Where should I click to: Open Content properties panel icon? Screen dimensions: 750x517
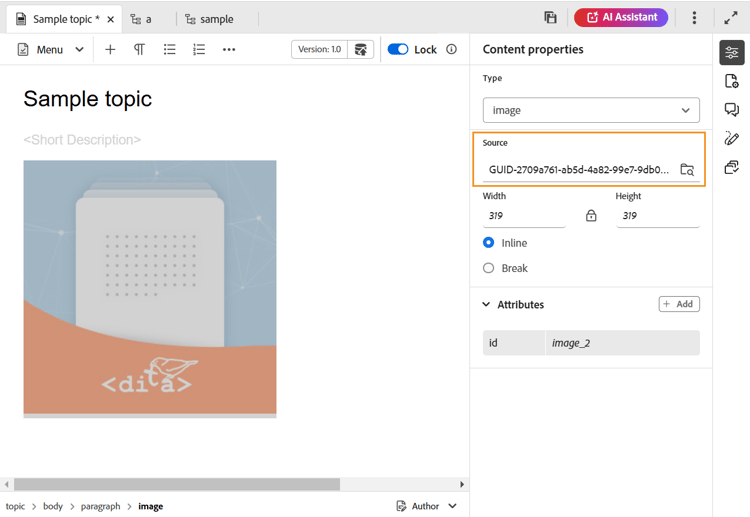coord(731,52)
